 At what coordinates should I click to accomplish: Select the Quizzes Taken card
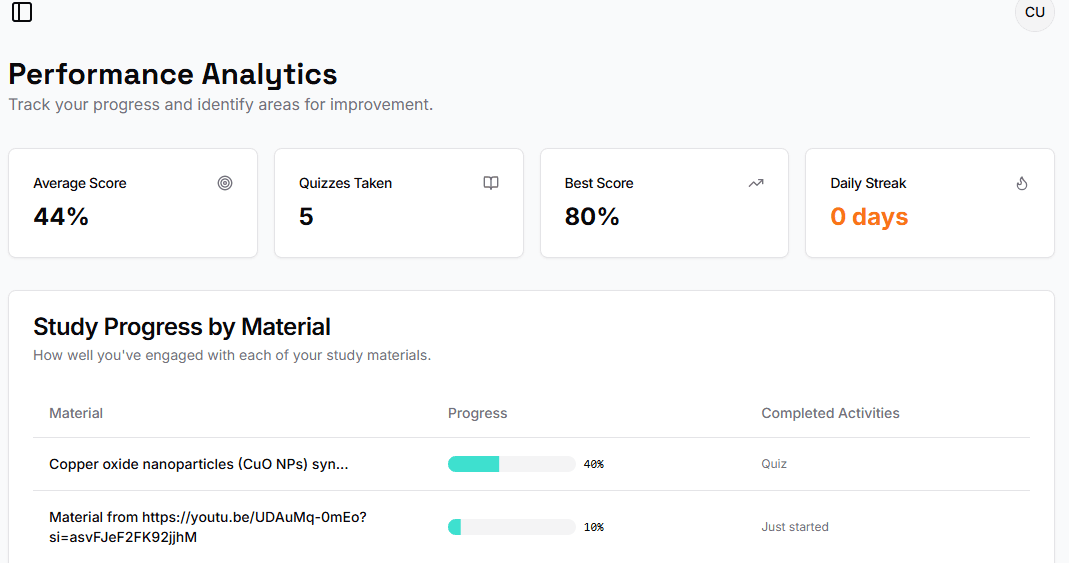[x=398, y=203]
